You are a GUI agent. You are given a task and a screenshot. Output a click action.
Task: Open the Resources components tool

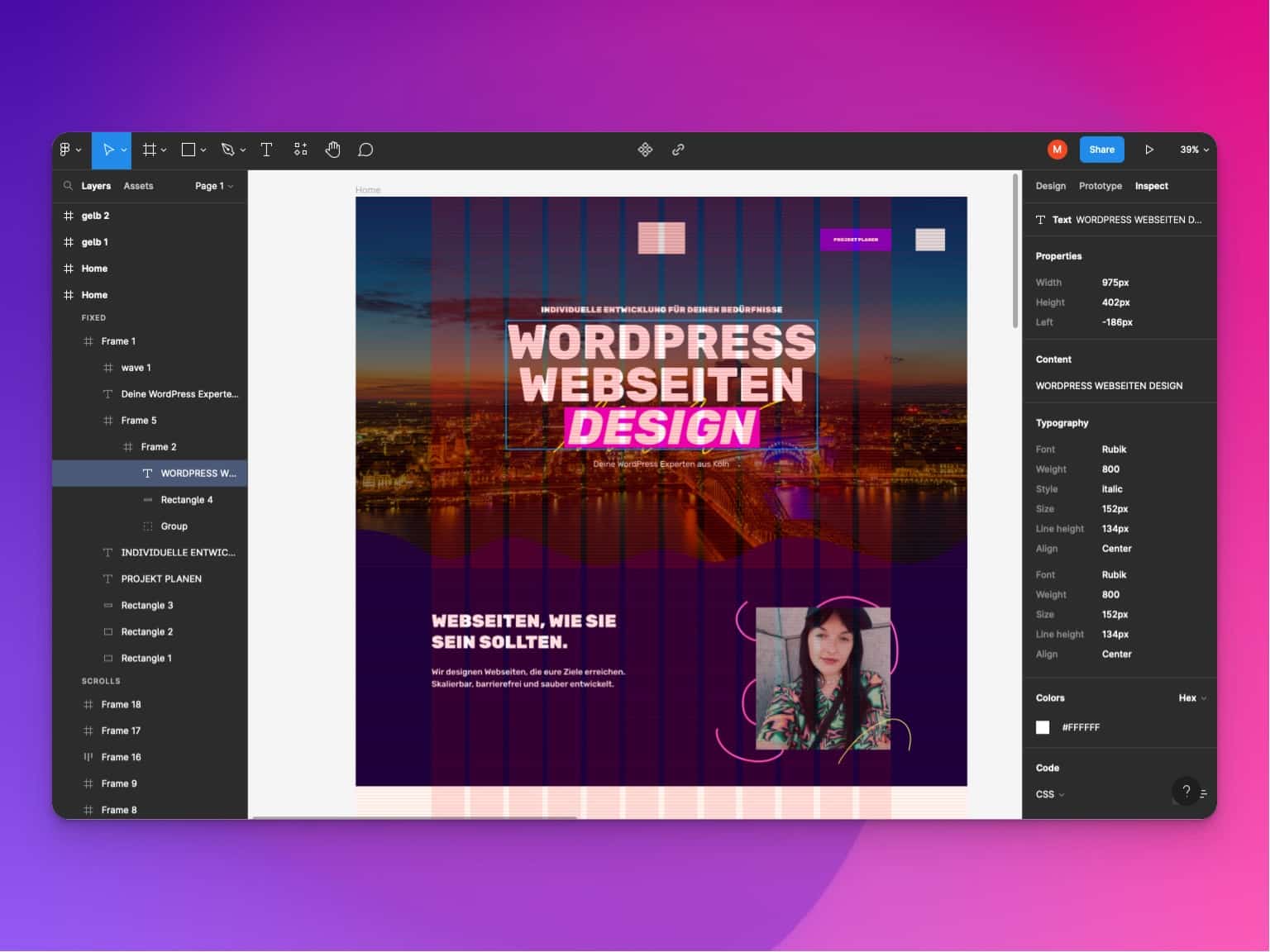pyautogui.click(x=300, y=150)
